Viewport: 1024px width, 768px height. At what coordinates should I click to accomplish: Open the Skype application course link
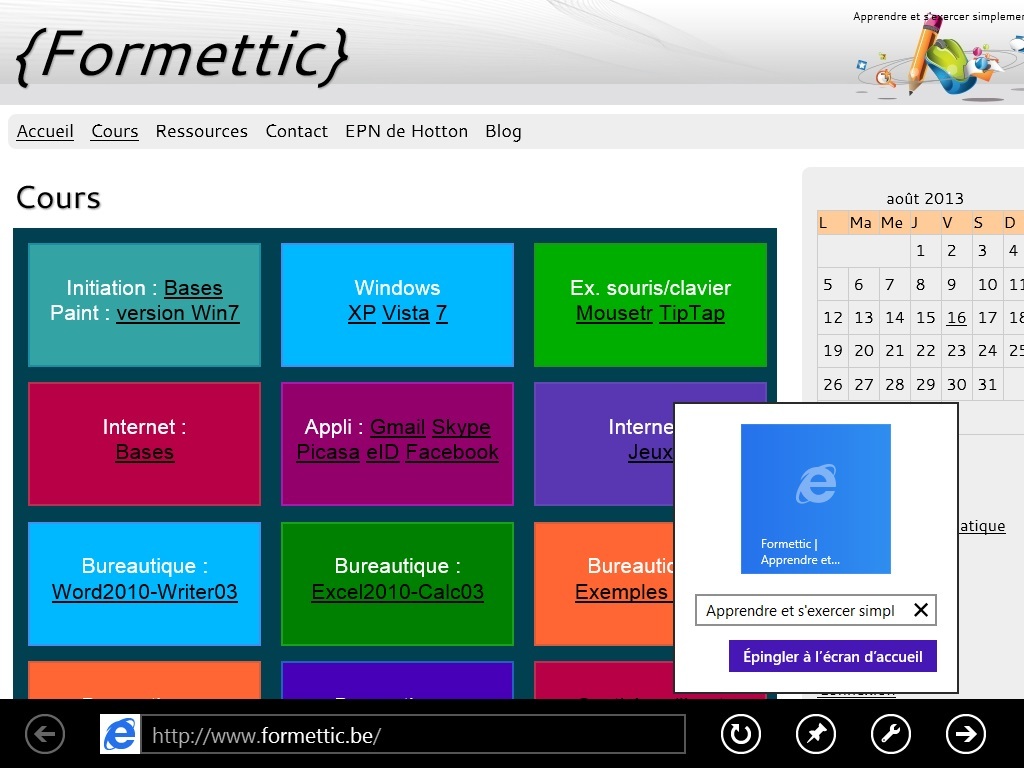click(461, 427)
